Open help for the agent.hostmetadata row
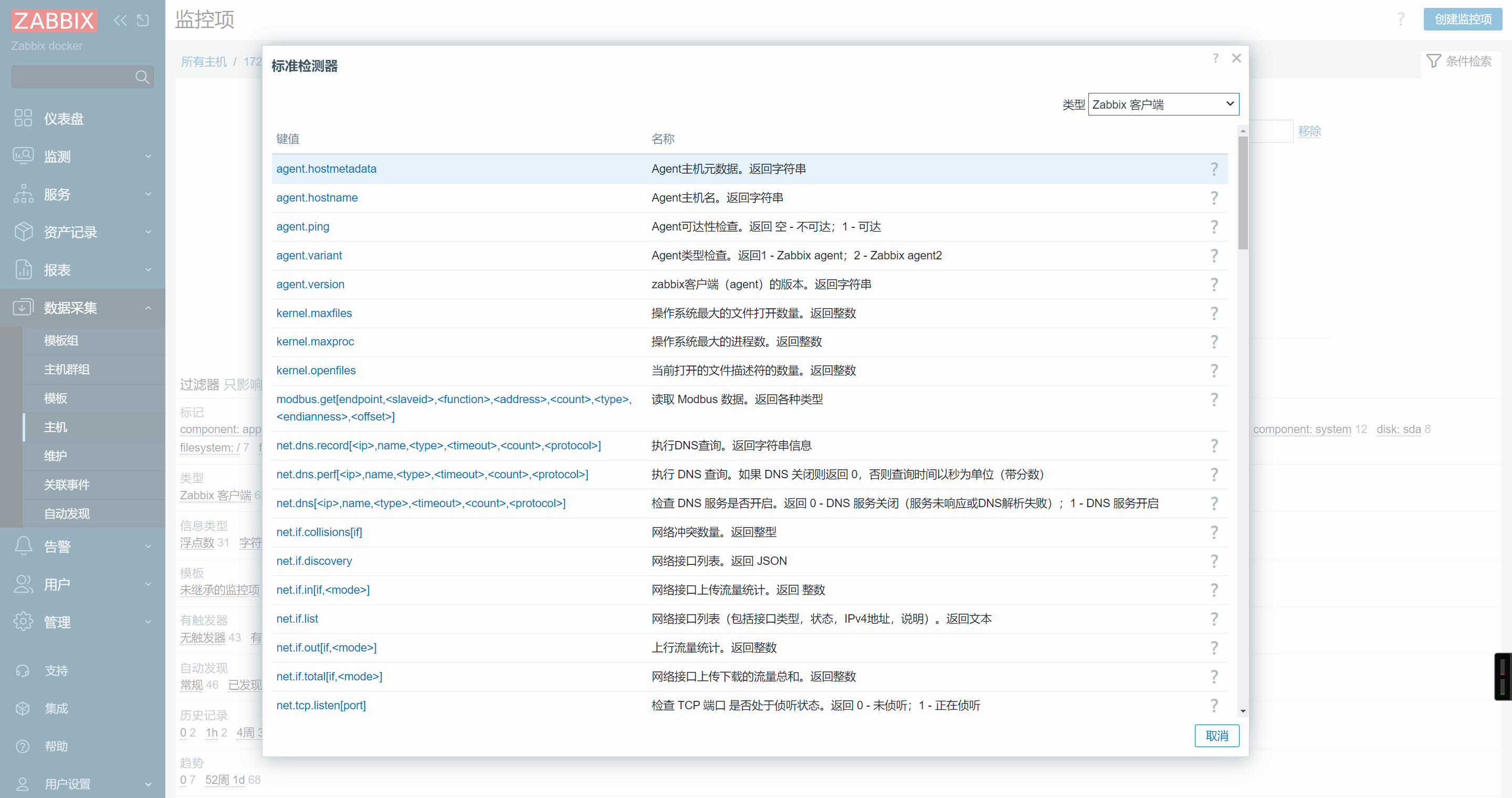Viewport: 1512px width, 798px height. (1214, 169)
